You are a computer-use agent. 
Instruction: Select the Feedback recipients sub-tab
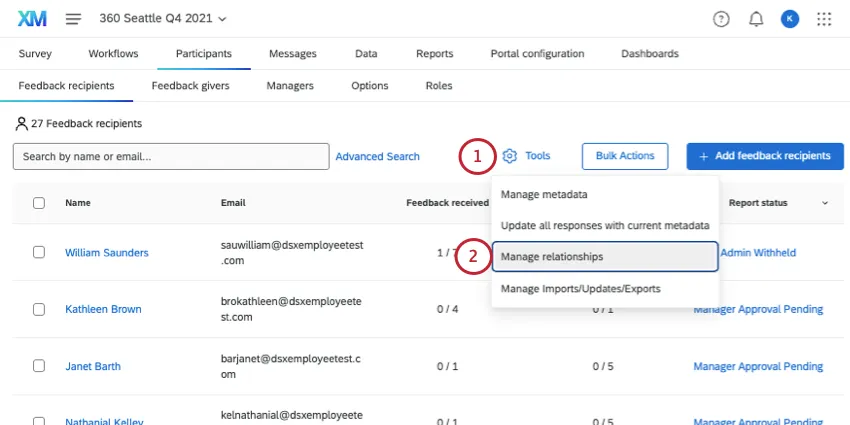click(x=67, y=86)
